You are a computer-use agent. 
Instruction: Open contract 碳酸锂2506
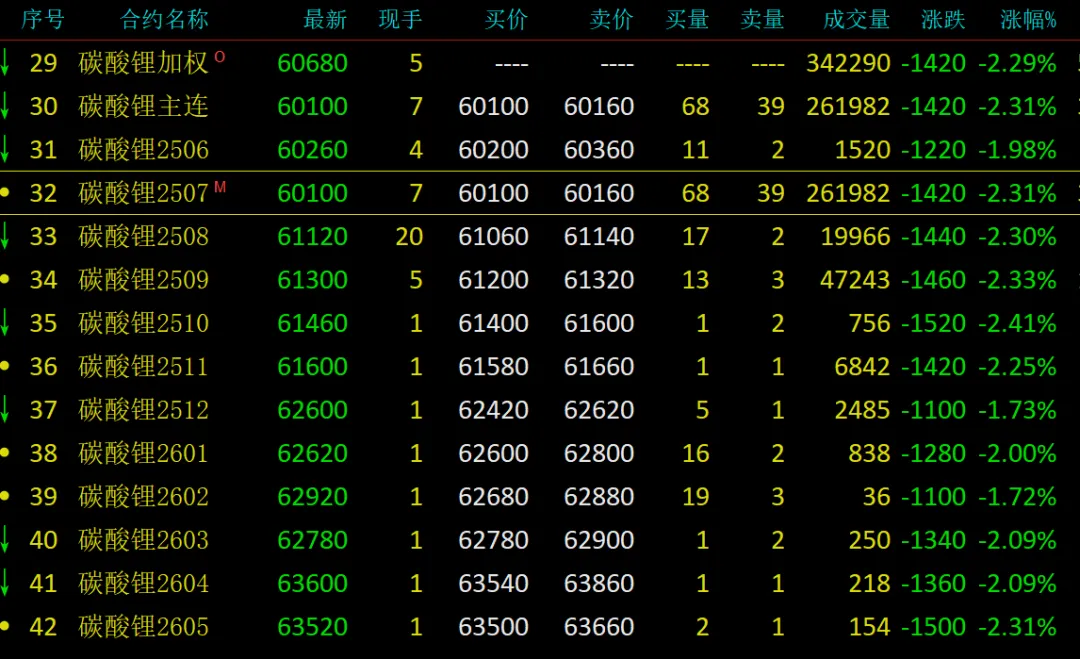(x=143, y=149)
